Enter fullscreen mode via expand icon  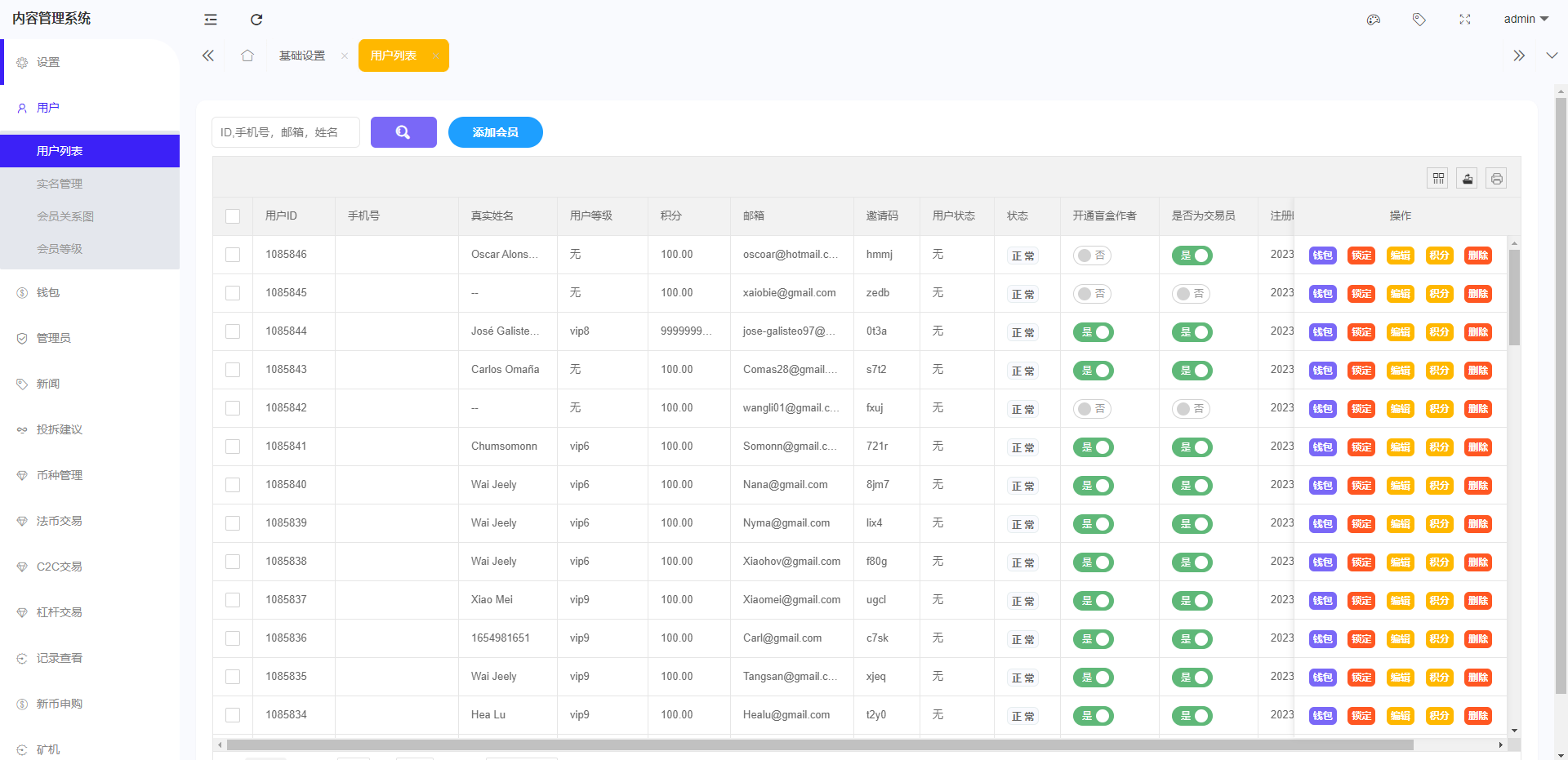1465,20
